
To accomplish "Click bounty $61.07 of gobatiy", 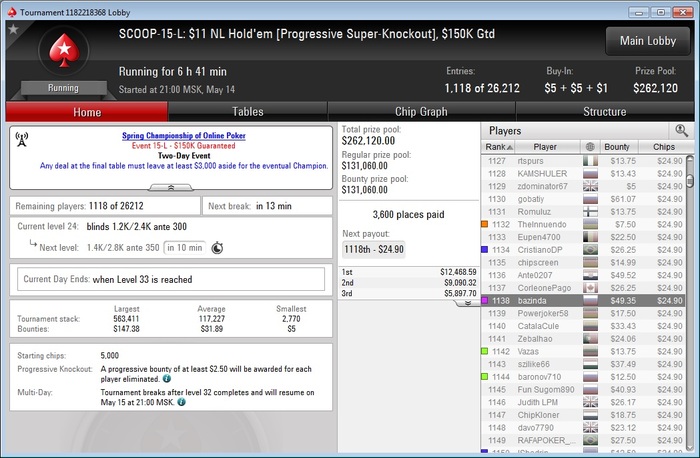I will pos(623,199).
